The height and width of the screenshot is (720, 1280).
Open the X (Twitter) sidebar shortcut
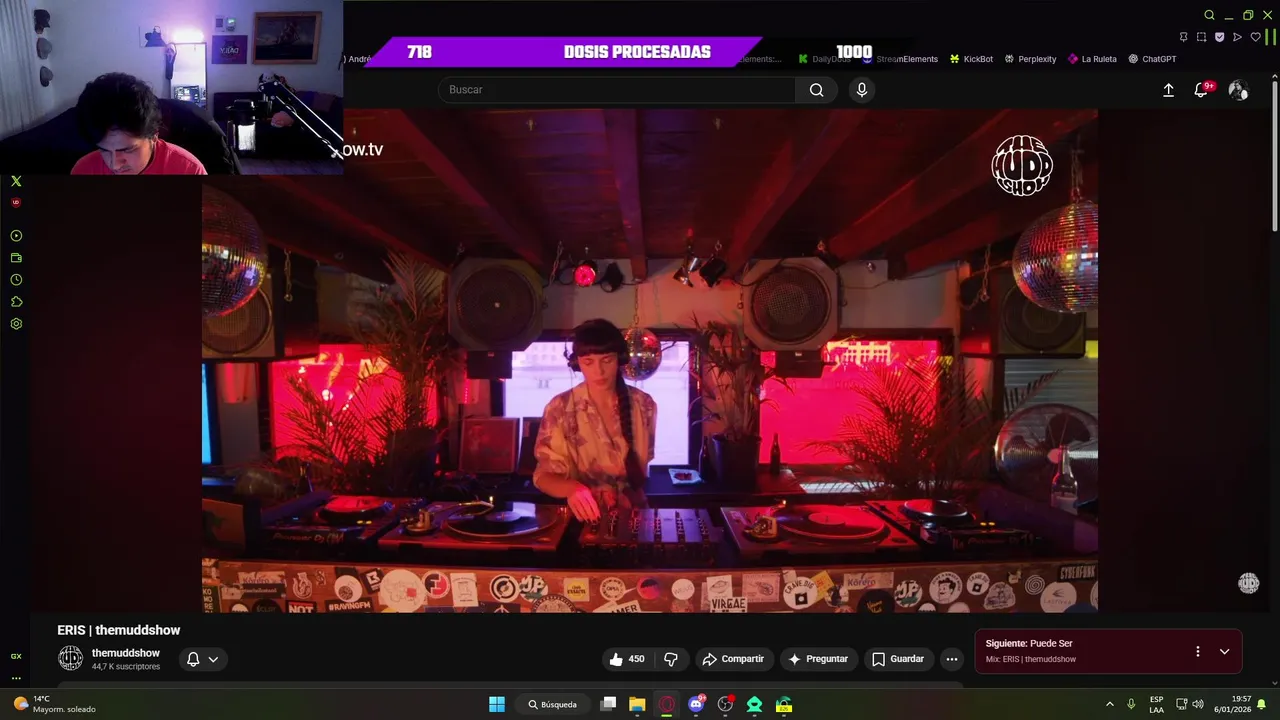[16, 181]
